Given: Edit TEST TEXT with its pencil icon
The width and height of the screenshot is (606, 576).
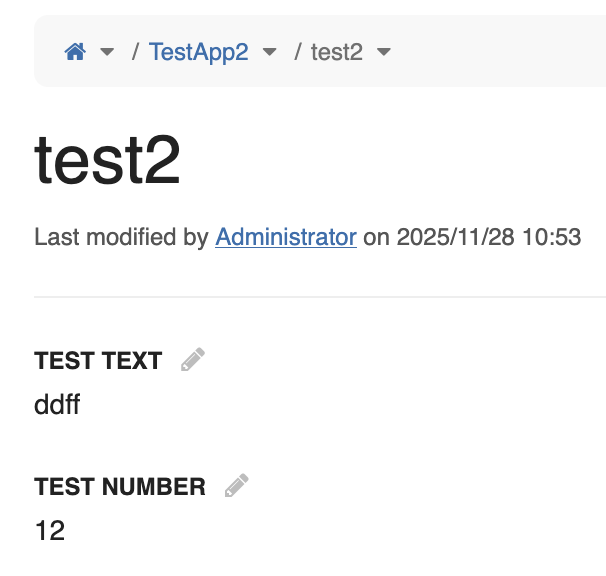Looking at the screenshot, I should click(x=193, y=360).
